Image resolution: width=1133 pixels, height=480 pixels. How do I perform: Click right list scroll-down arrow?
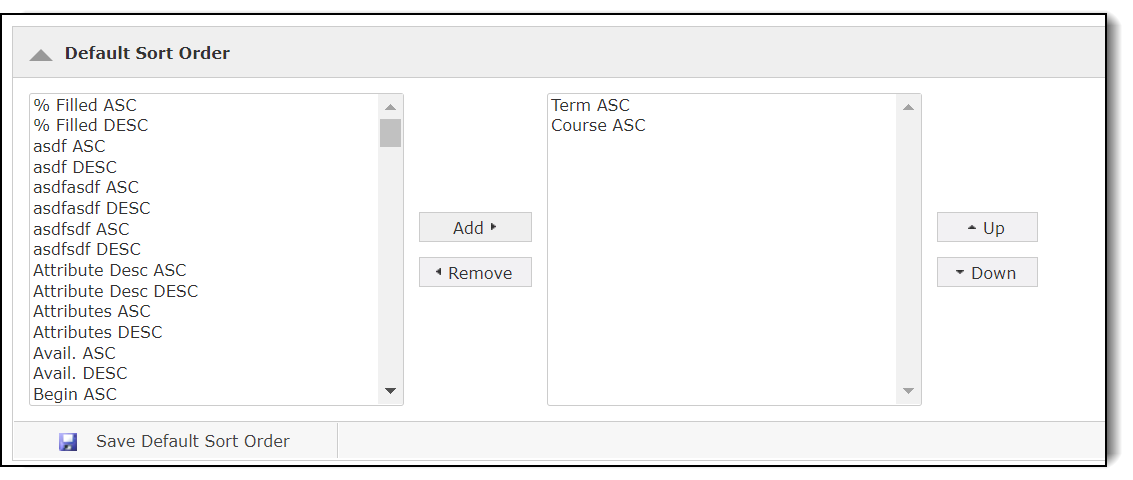pos(908,391)
